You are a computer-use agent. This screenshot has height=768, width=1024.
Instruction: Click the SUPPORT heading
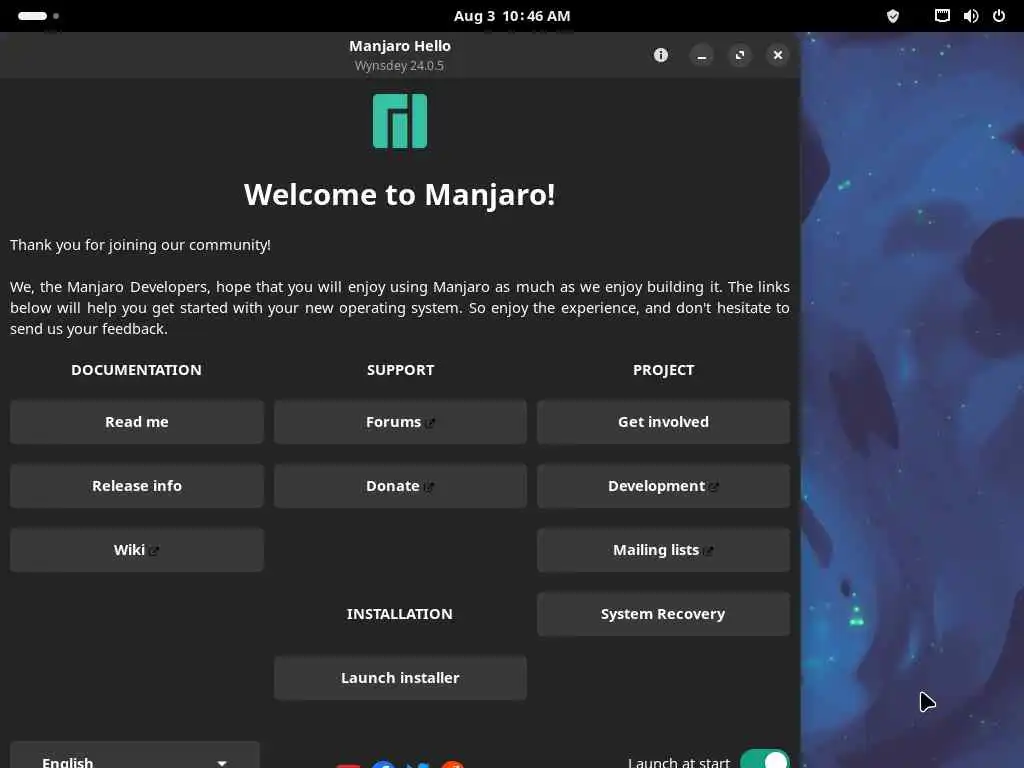[400, 370]
